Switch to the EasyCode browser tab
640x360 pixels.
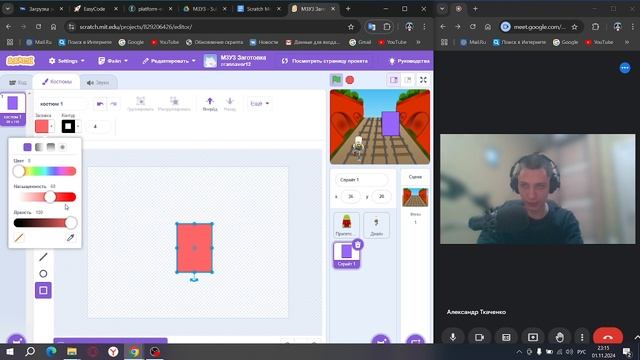pyautogui.click(x=95, y=9)
